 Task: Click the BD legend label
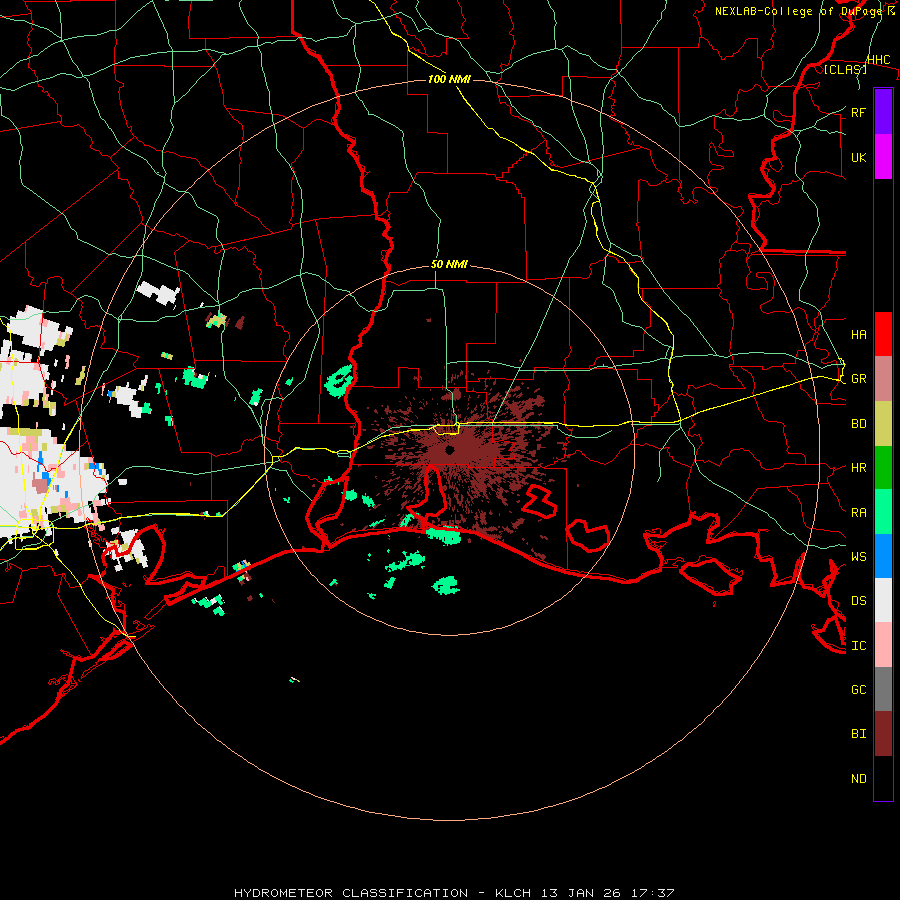pos(858,424)
